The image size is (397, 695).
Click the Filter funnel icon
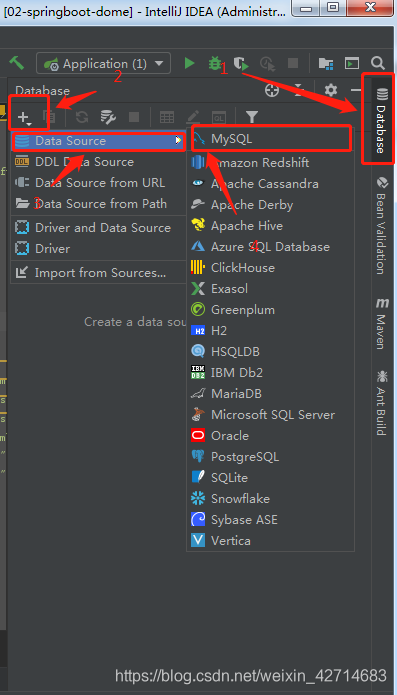[x=252, y=117]
